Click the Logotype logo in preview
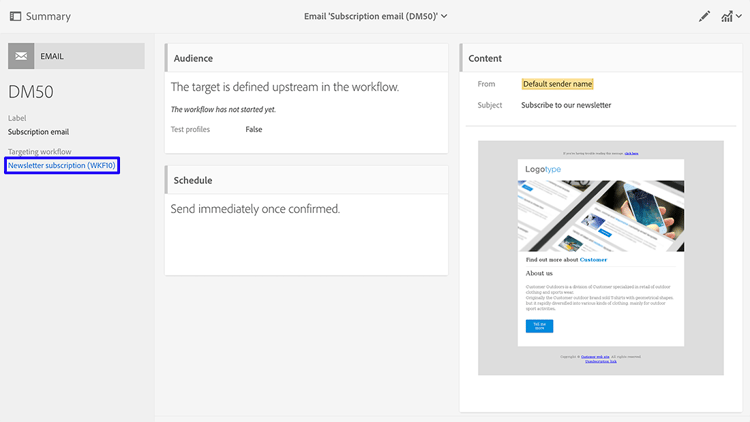Screen dimensions: 750x422 coord(544,170)
